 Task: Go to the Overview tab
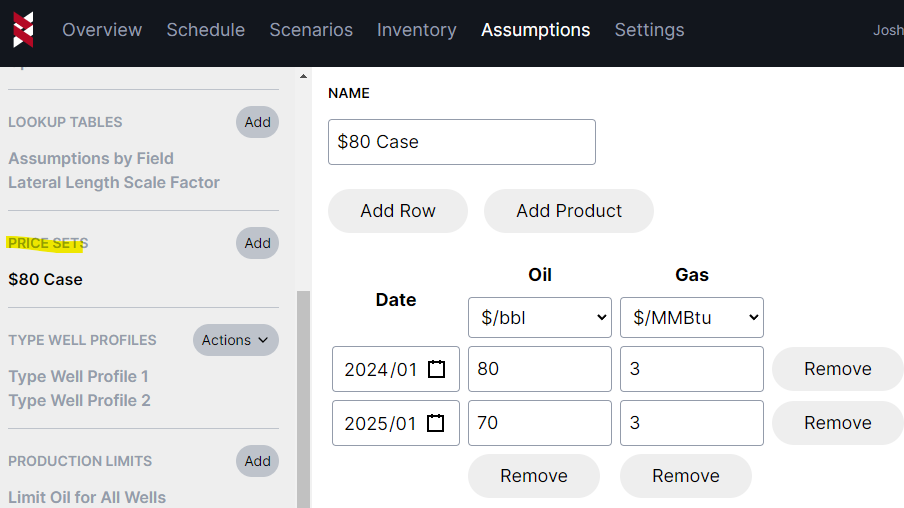pos(102,30)
